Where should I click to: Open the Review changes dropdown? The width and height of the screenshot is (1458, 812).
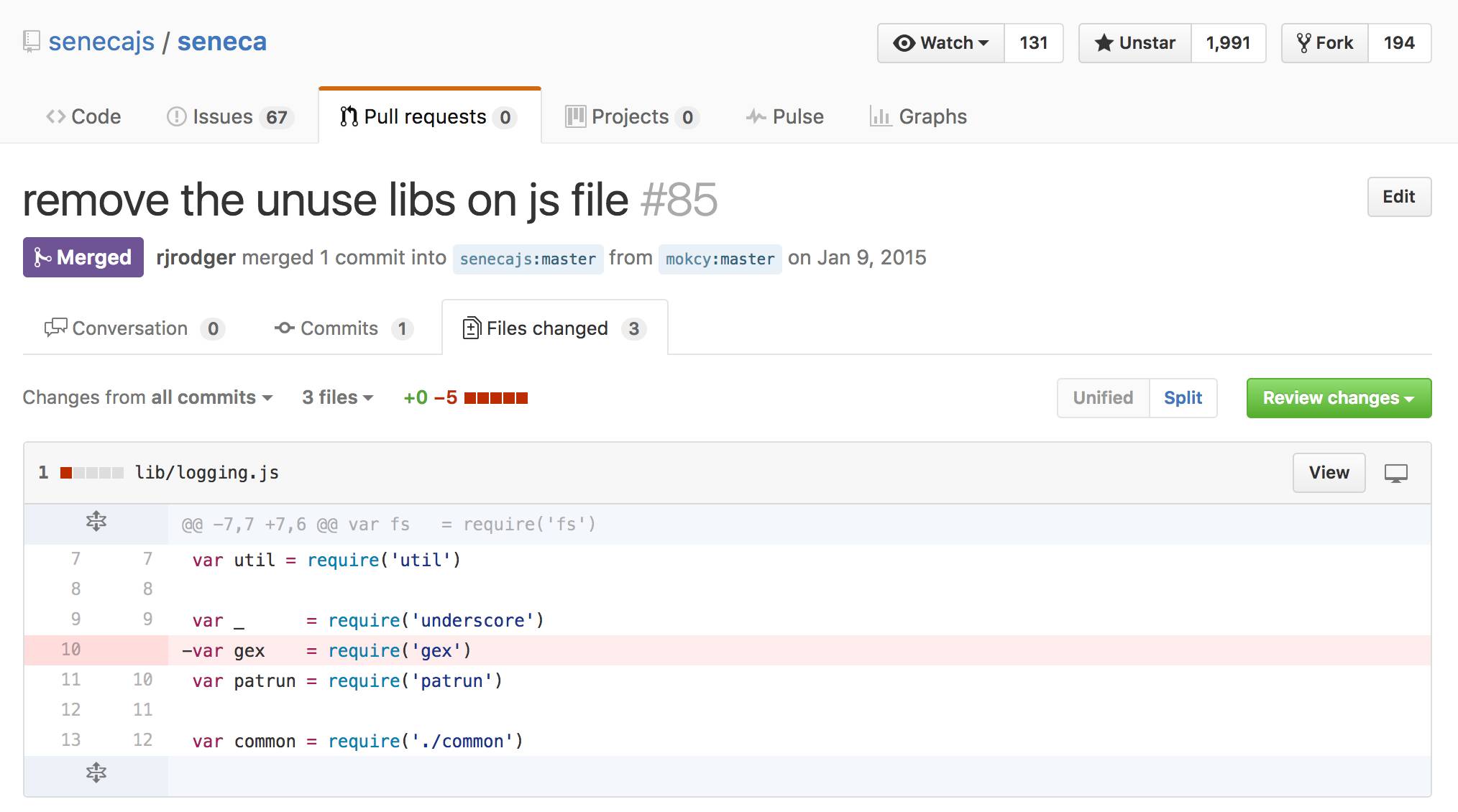(1338, 398)
